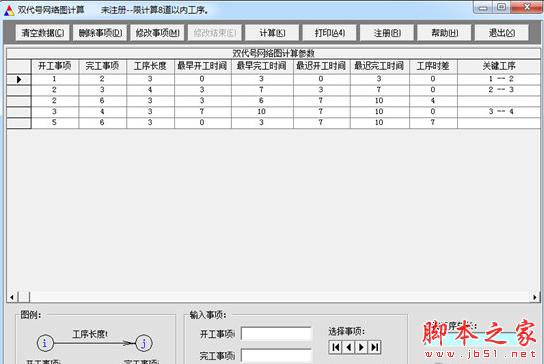This screenshot has width=544, height=364.
Task: Click the 工序时差 column header
Action: 433,66
